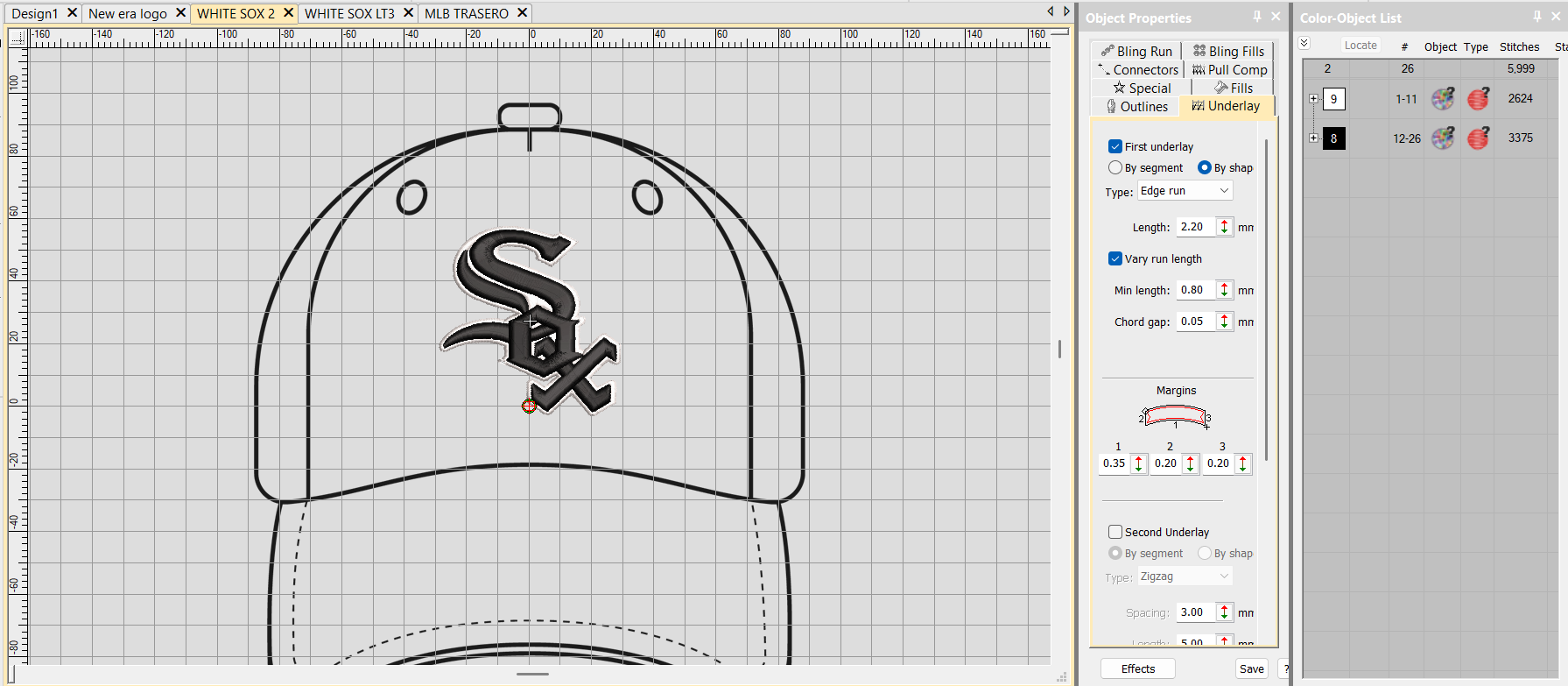This screenshot has width=1568, height=686.
Task: Close the Color-Object List panel
Action: coord(1556,17)
